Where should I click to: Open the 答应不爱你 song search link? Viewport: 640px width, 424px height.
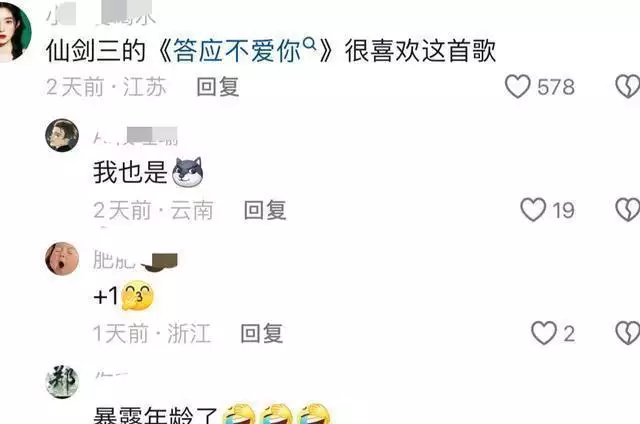coord(238,51)
